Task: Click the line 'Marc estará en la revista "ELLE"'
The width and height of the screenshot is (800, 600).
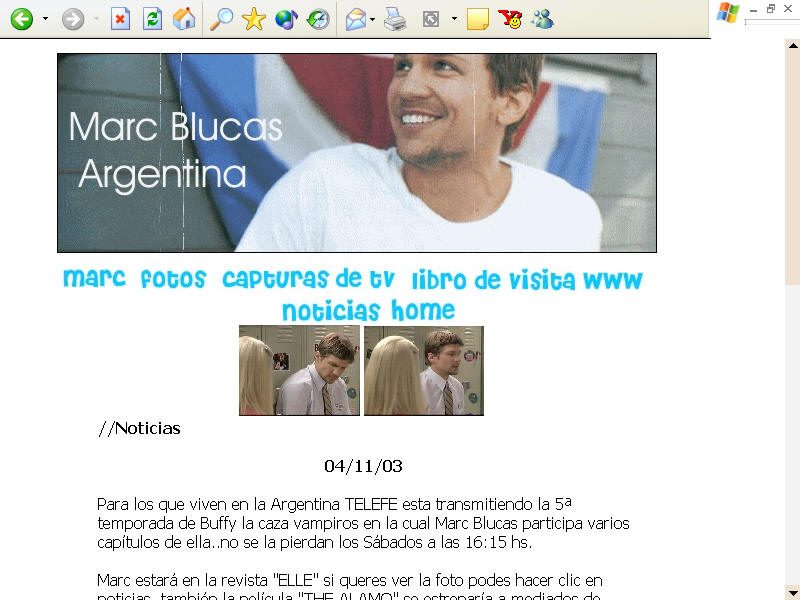Action: (x=349, y=580)
